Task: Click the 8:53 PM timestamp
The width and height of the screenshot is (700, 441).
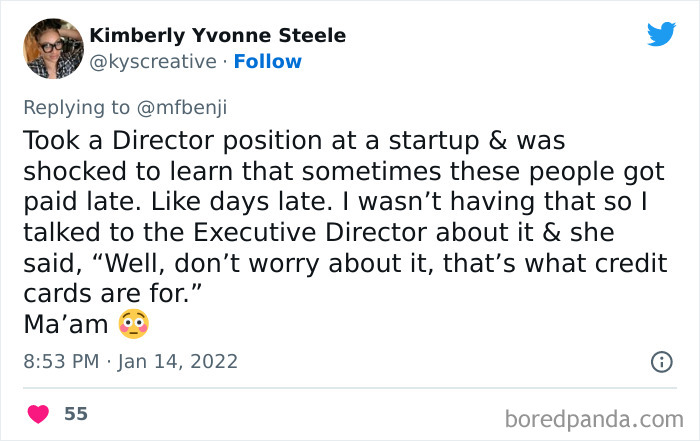Action: pos(62,362)
